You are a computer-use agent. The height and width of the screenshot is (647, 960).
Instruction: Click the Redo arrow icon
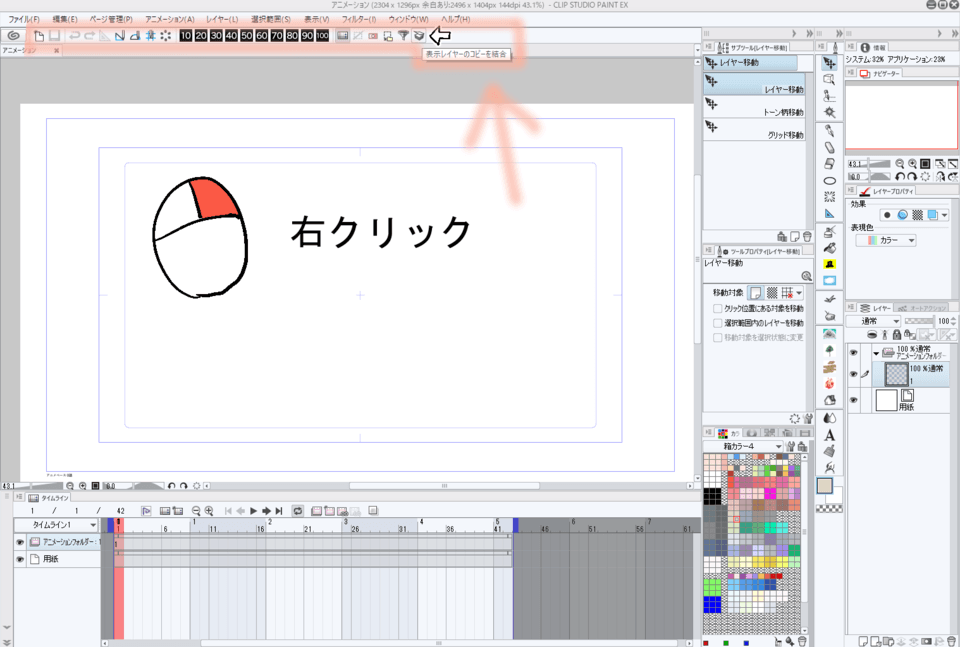click(89, 36)
